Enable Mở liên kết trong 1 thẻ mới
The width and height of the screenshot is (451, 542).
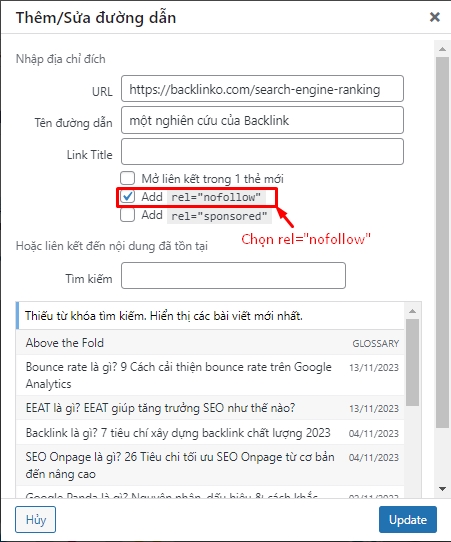click(x=128, y=178)
